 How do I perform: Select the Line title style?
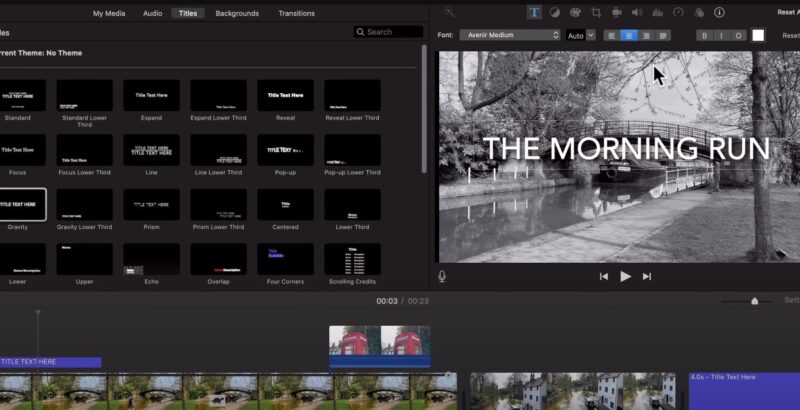[x=152, y=150]
